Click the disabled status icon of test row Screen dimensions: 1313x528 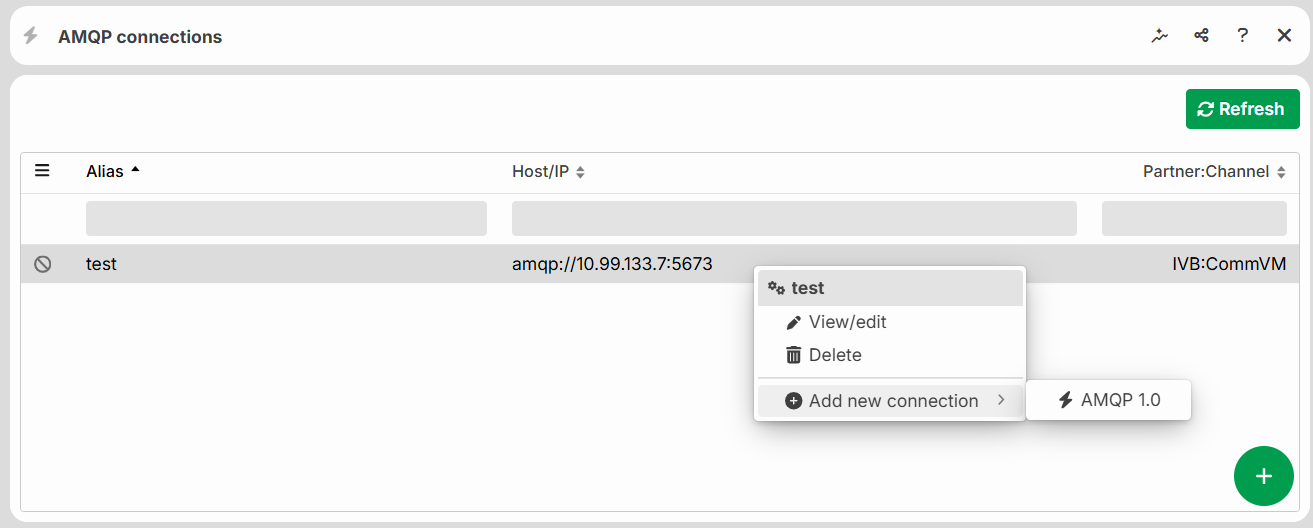[42, 264]
